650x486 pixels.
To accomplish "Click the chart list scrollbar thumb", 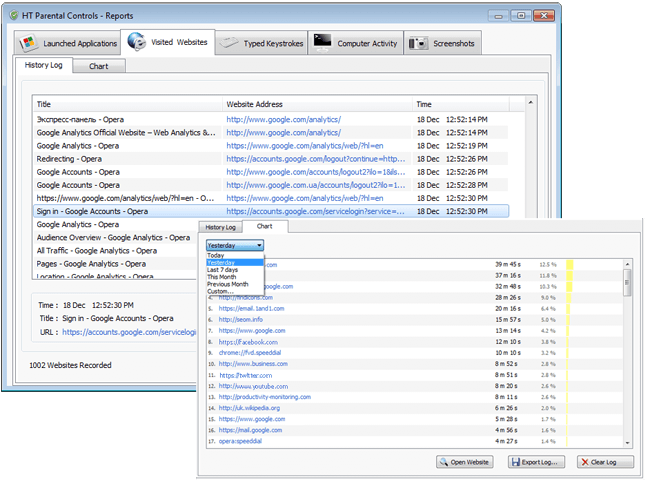I will click(x=627, y=282).
